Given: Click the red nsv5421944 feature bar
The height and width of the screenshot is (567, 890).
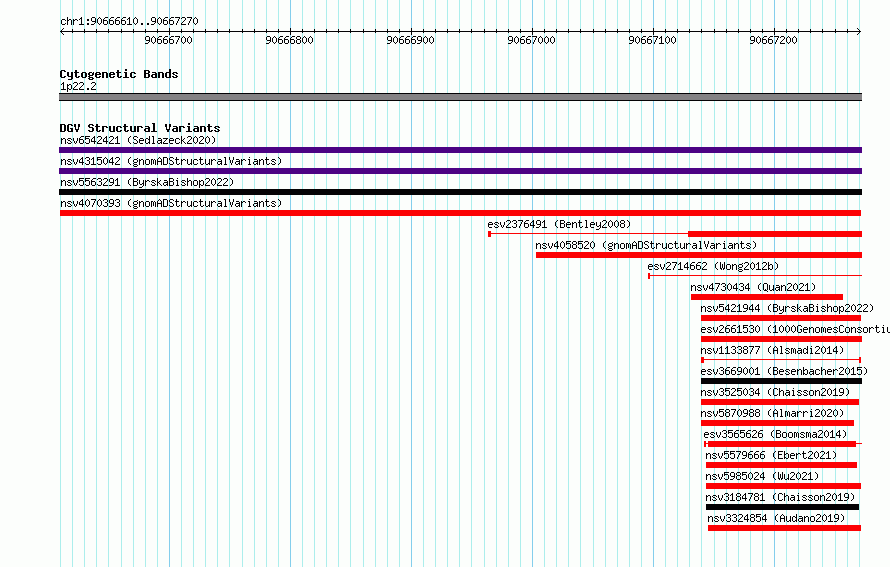Looking at the screenshot, I should pos(781,318).
